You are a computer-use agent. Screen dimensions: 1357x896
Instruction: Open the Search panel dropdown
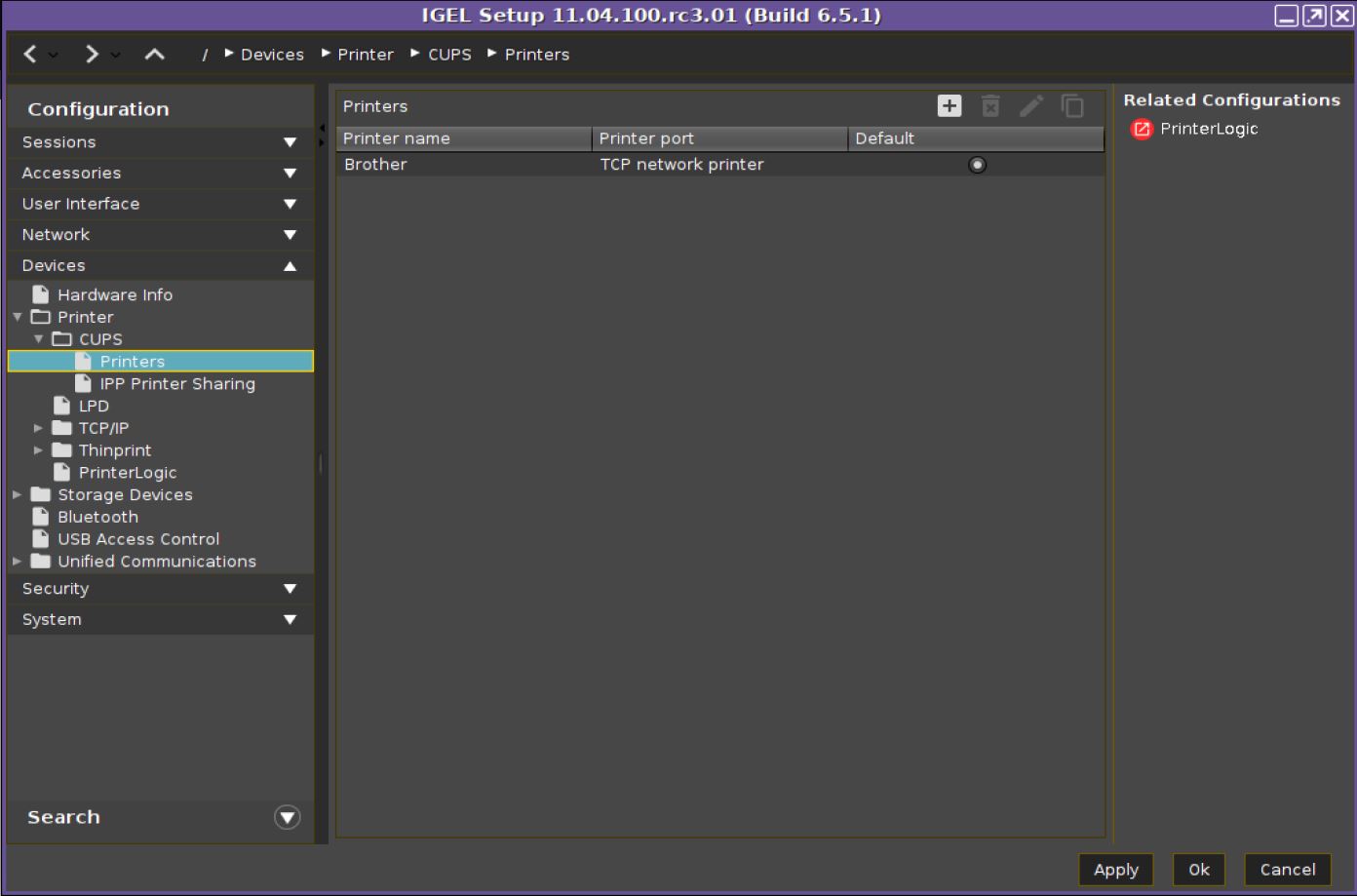pos(287,817)
